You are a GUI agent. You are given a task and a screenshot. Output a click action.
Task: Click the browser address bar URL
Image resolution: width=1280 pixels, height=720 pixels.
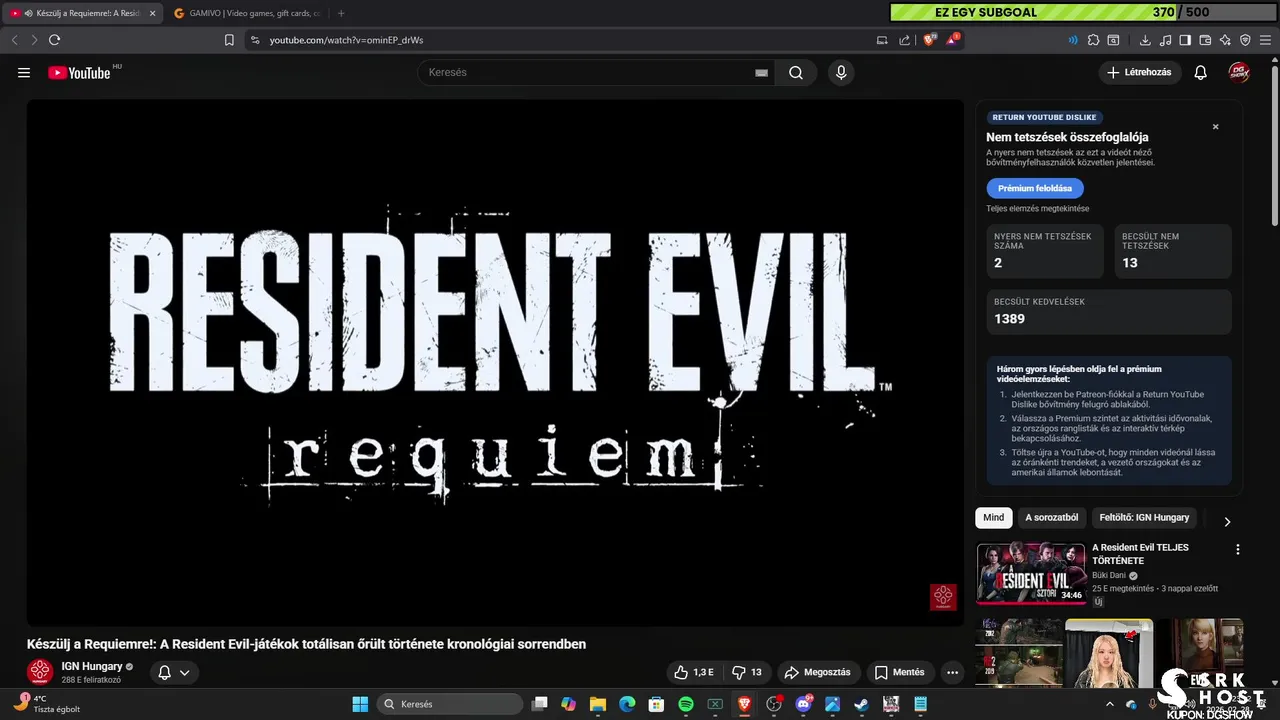[346, 40]
